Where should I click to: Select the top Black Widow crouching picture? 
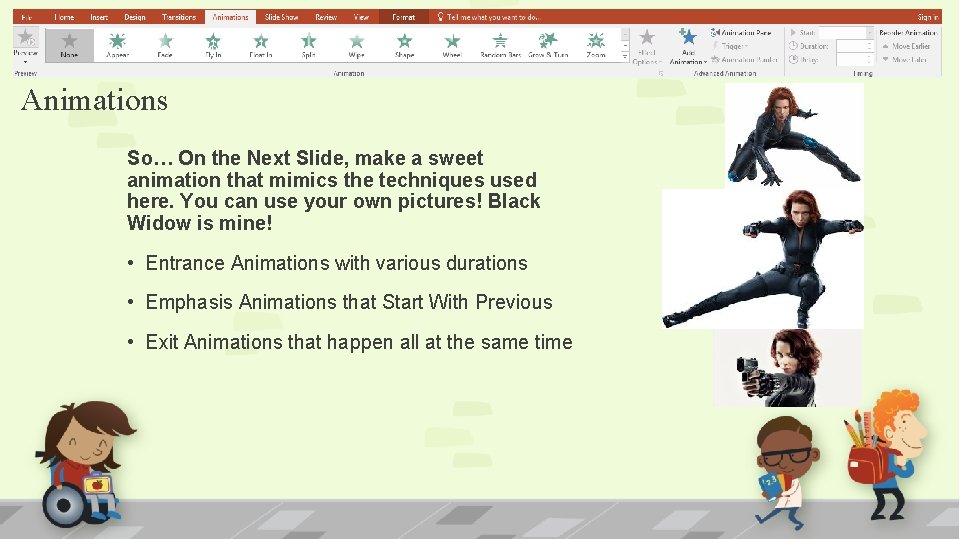coord(794,136)
